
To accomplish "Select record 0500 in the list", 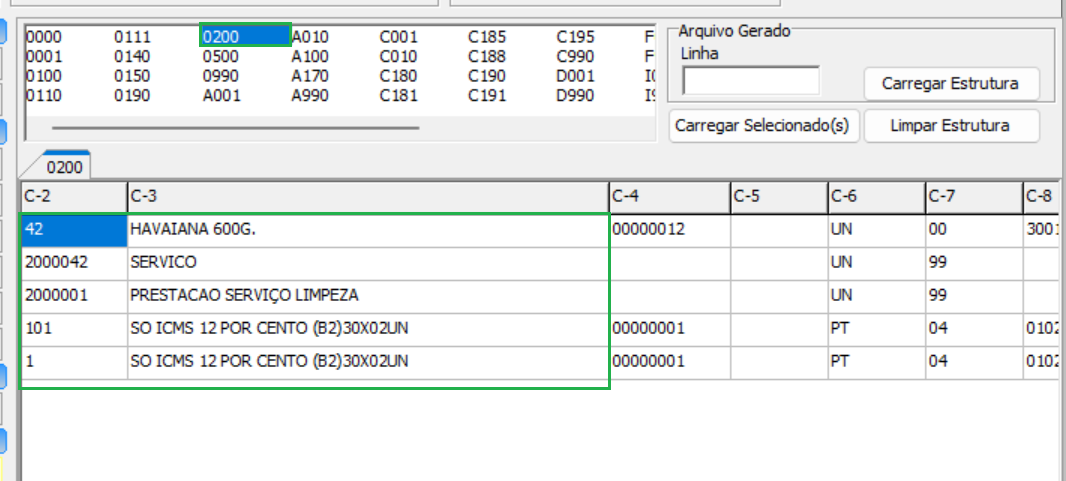I will coord(220,57).
